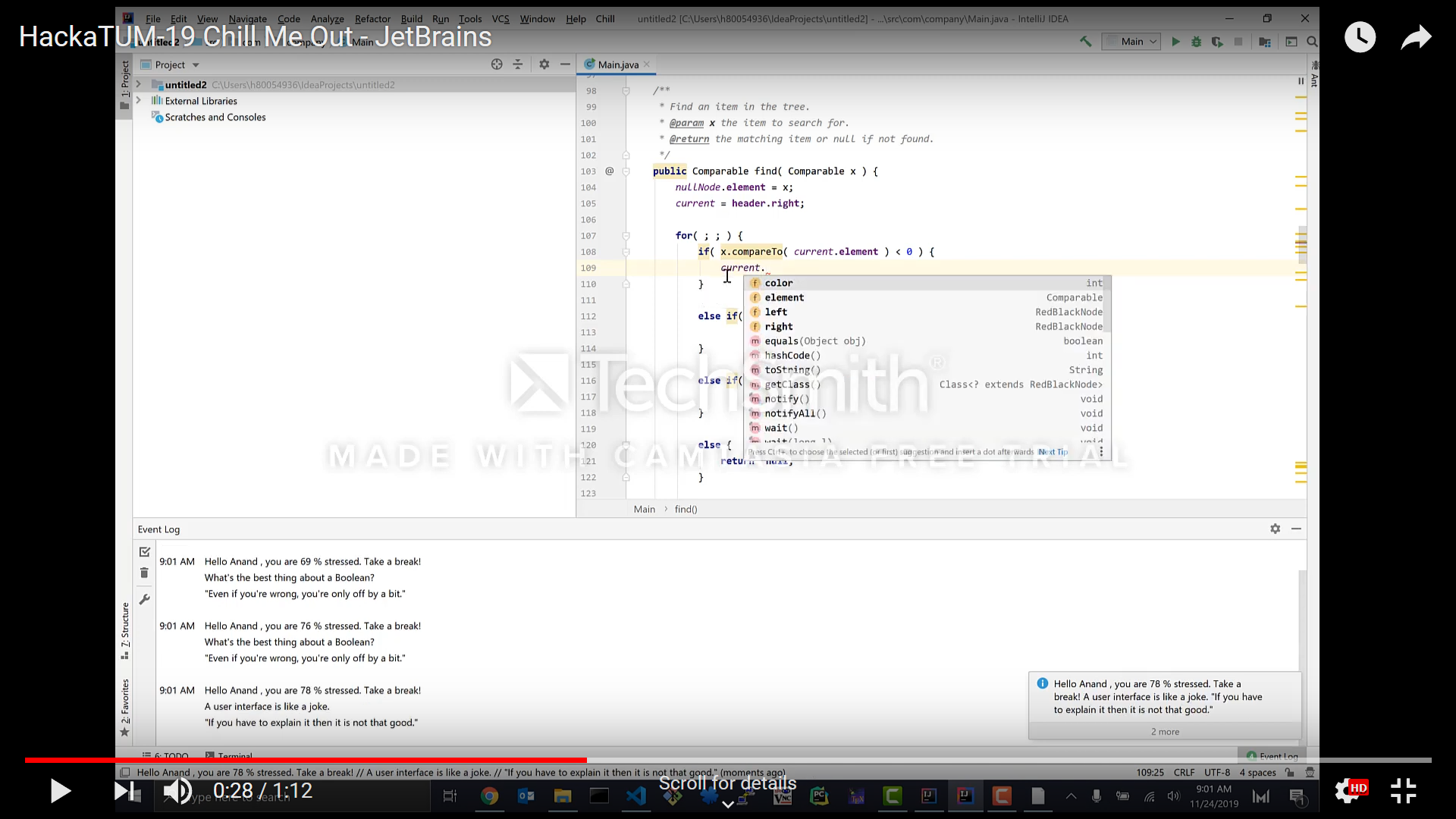The image size is (1456, 819).
Task: Expand the External Libraries node
Action: (139, 100)
